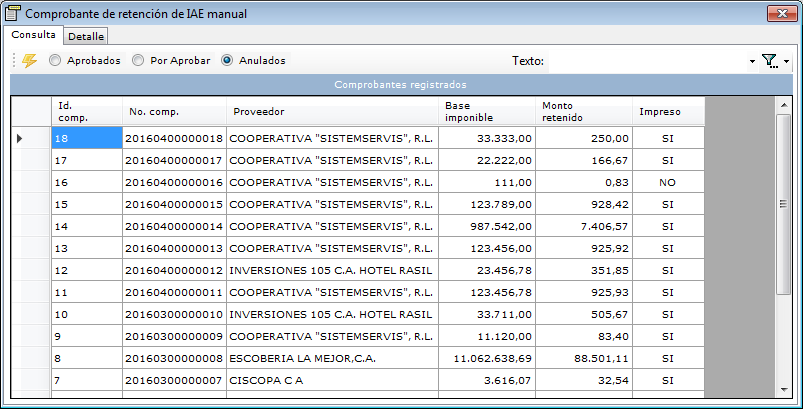803x409 pixels.
Task: Sort by the Base imponible column header
Action: coord(487,112)
